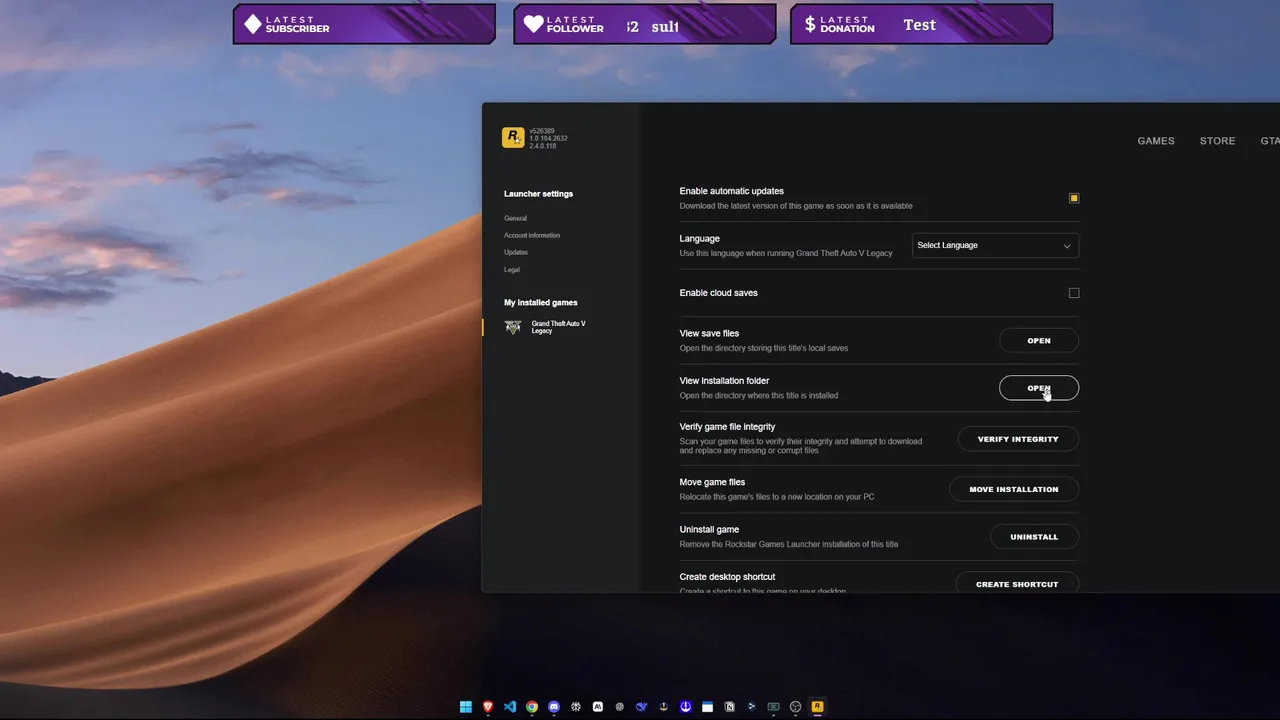
Task: Open Discord from the taskbar
Action: click(554, 707)
